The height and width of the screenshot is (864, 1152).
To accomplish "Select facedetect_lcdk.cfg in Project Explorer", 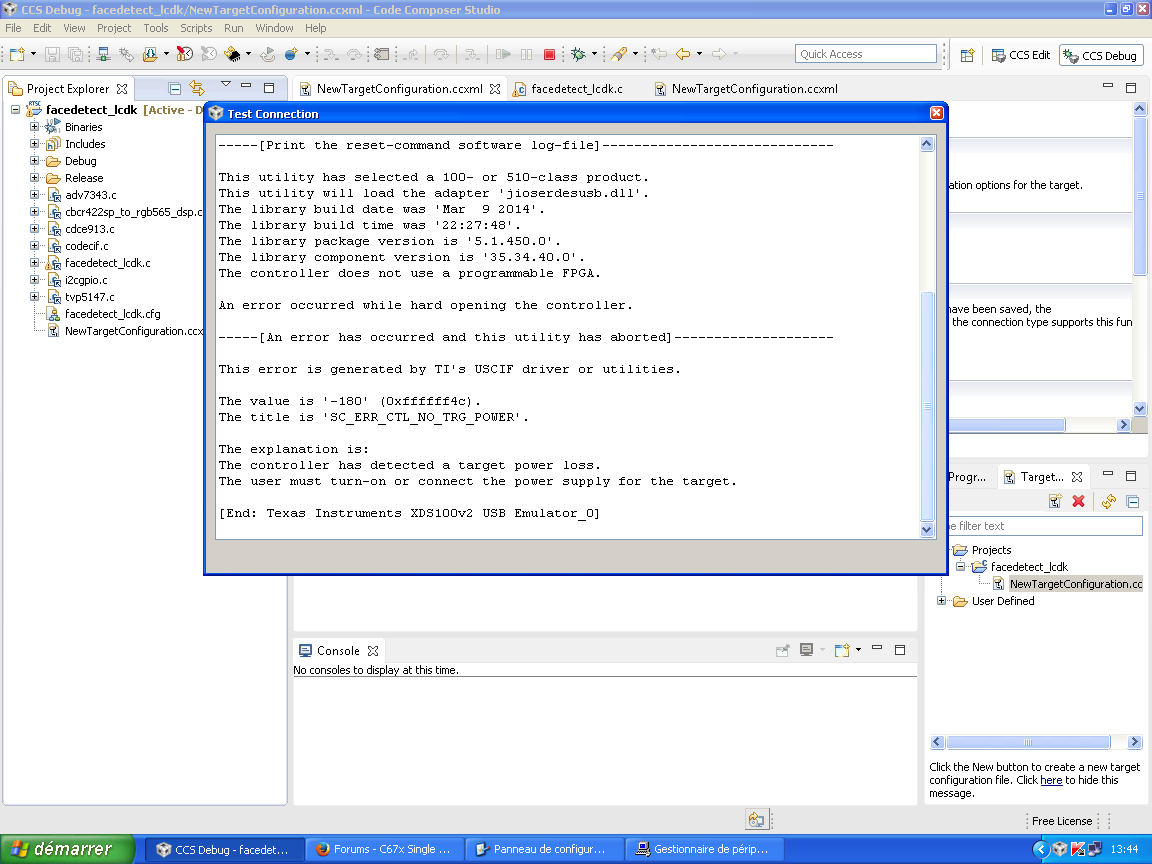I will pos(112,314).
